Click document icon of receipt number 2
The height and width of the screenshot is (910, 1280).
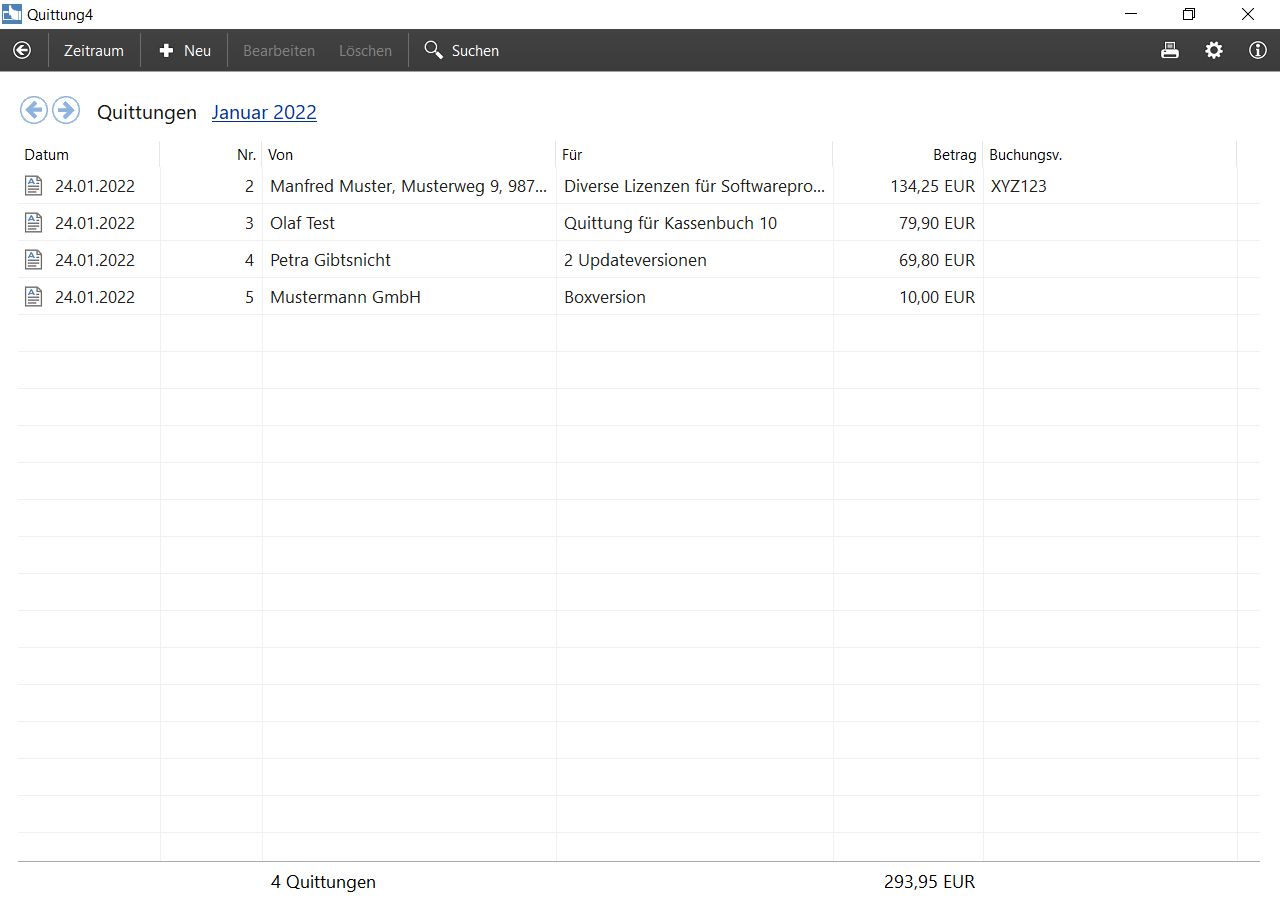(x=34, y=186)
